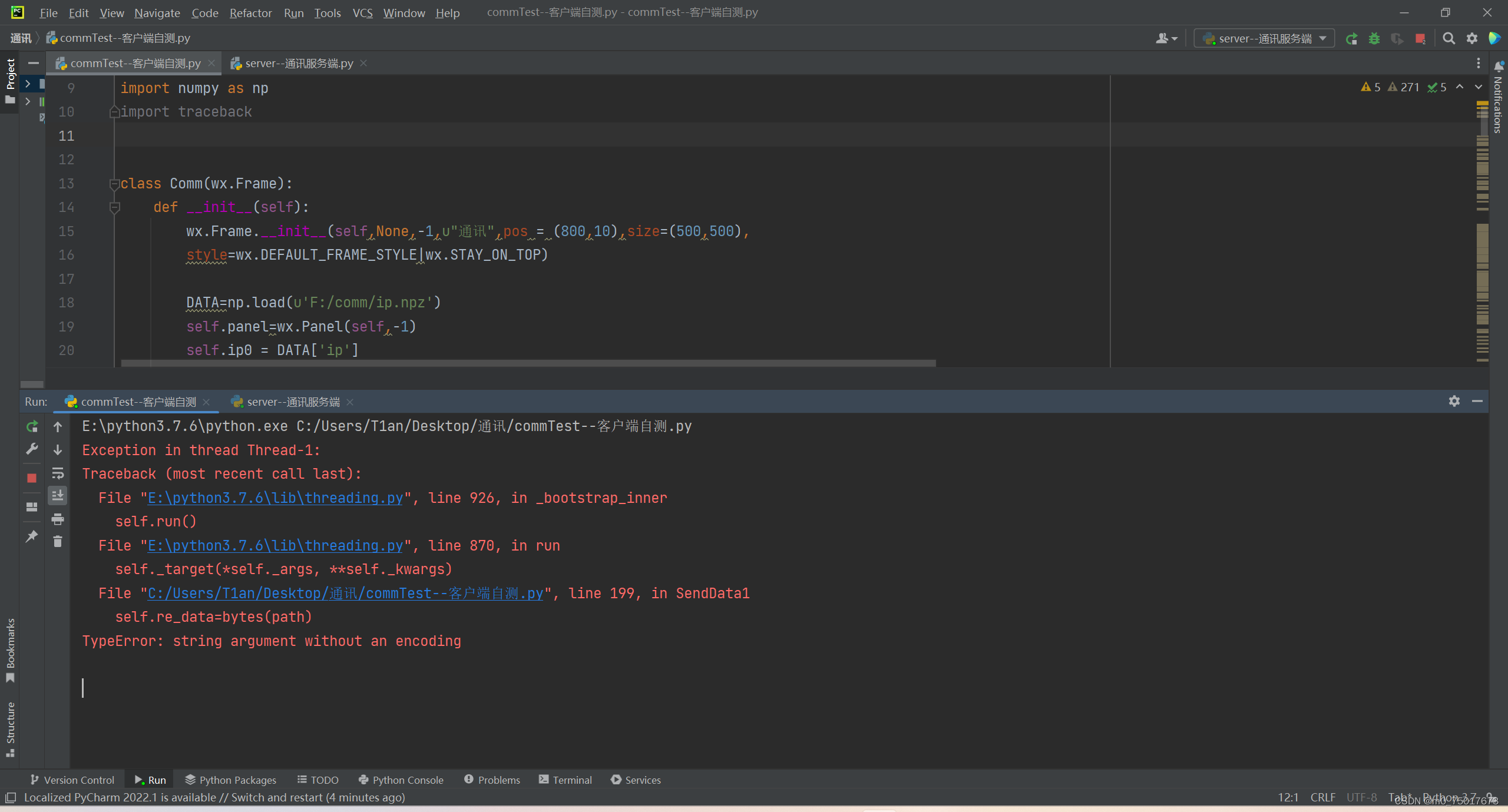Toggle scroll to end of console
The height and width of the screenshot is (812, 1508).
(x=58, y=496)
